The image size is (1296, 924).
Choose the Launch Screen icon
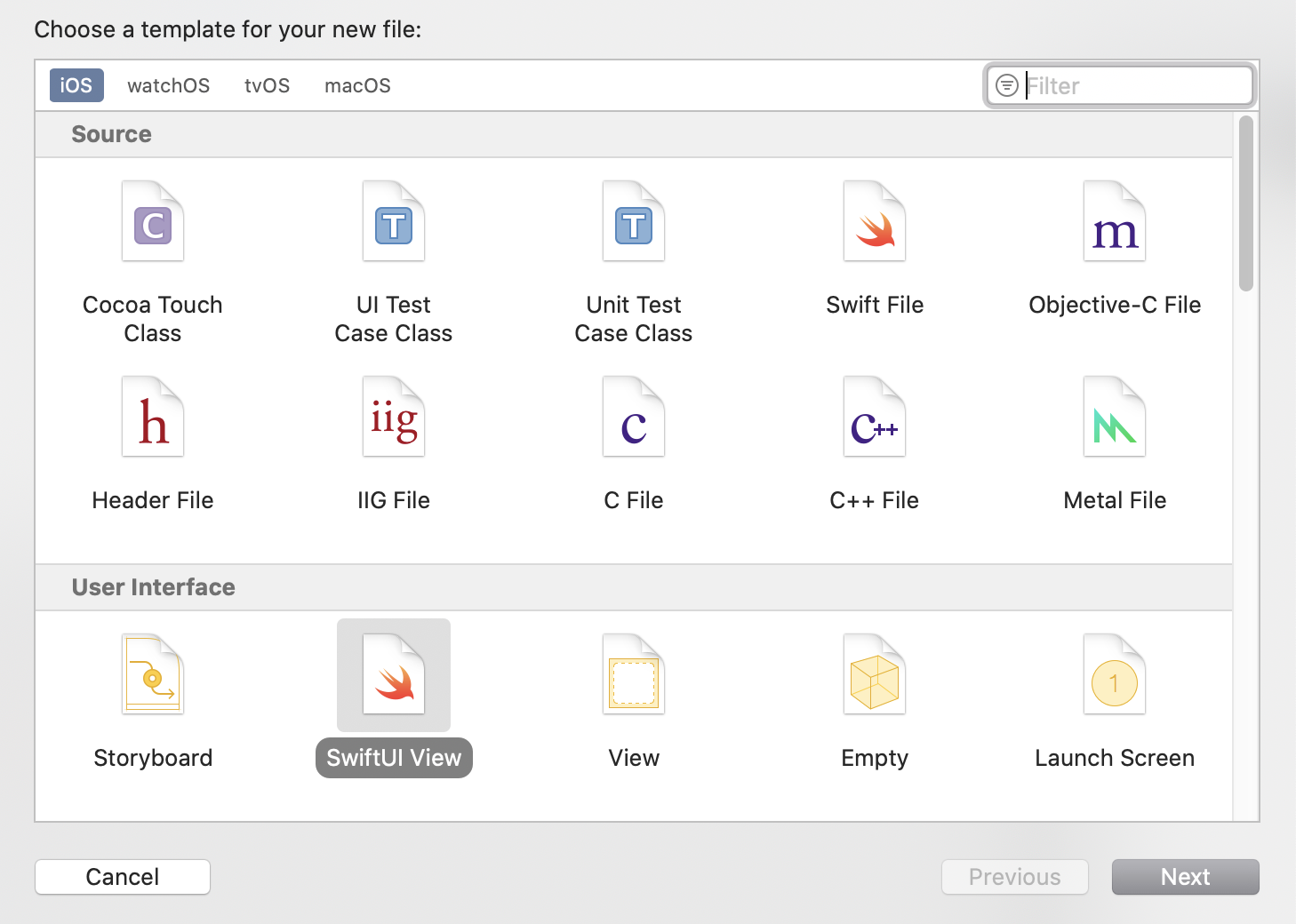[x=1115, y=674]
